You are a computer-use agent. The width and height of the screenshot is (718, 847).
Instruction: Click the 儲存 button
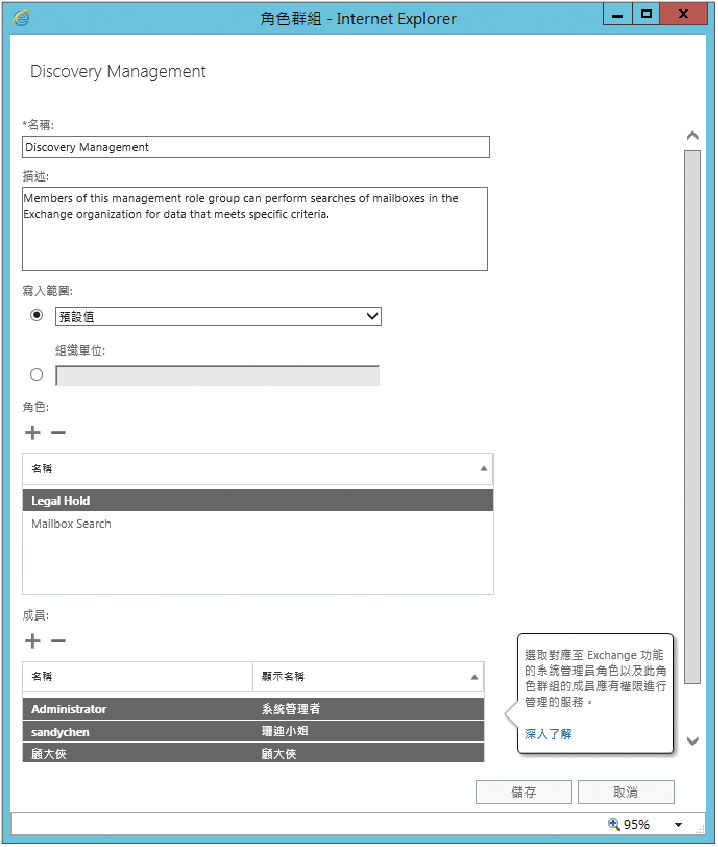pyautogui.click(x=524, y=792)
